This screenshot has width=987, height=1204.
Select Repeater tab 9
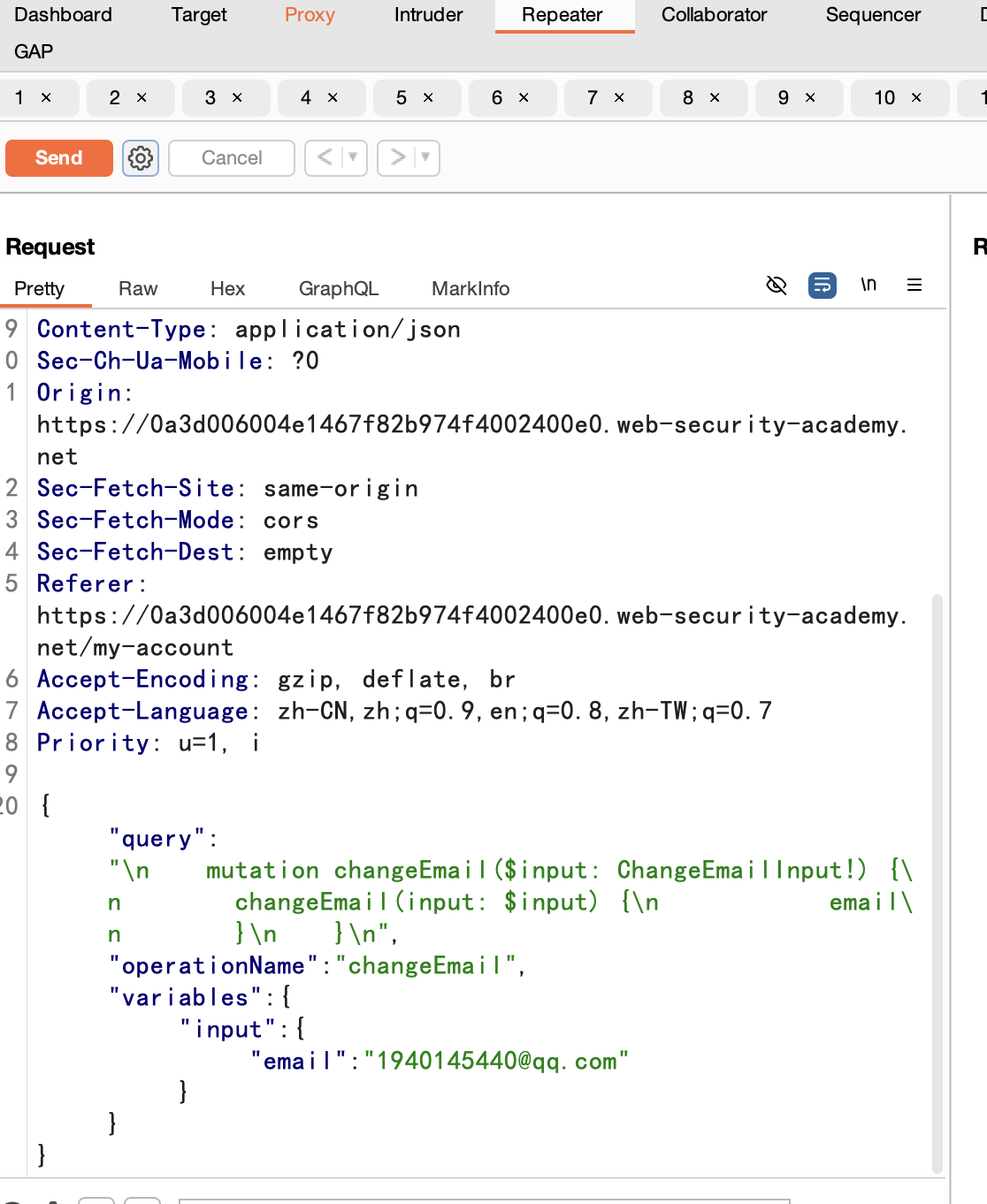pos(784,98)
